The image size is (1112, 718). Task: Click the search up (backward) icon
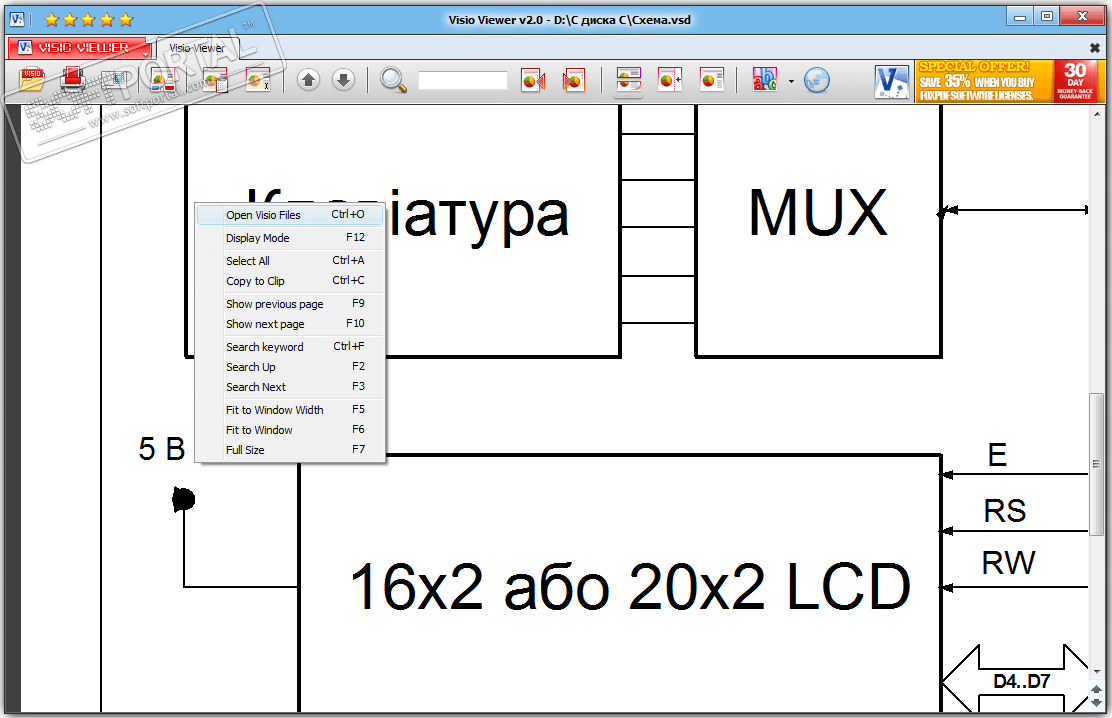(533, 80)
